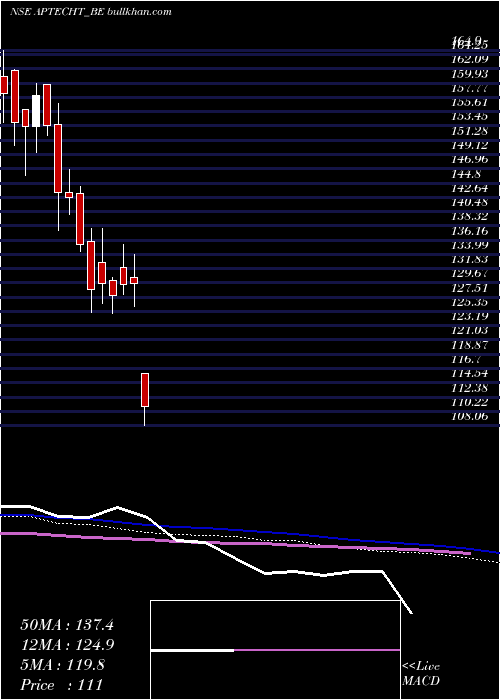This screenshot has height=700, width=500.
Task: Click the 112.38 price axis label
Action: [470, 388]
